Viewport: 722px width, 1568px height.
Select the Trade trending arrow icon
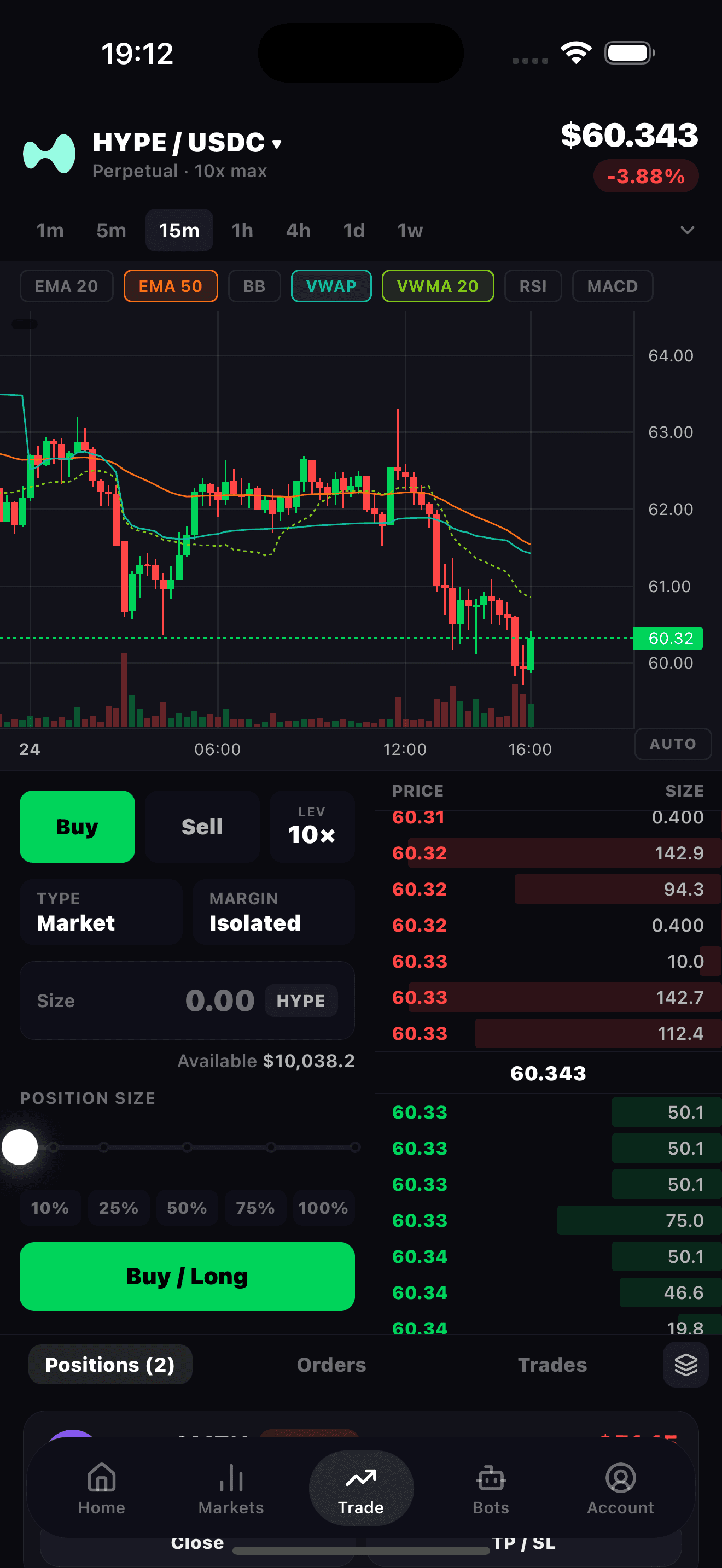pyautogui.click(x=361, y=1477)
